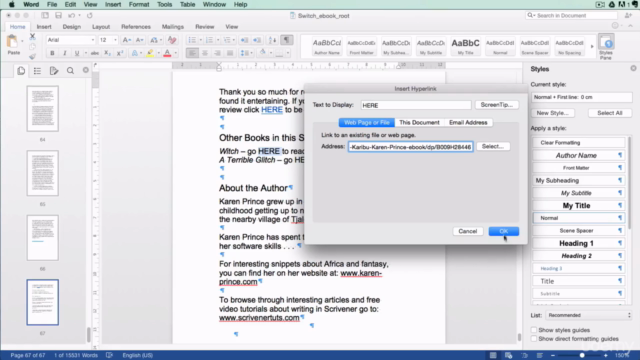The width and height of the screenshot is (640, 360).
Task: Show document map list in sidebar
Action: tap(37, 71)
